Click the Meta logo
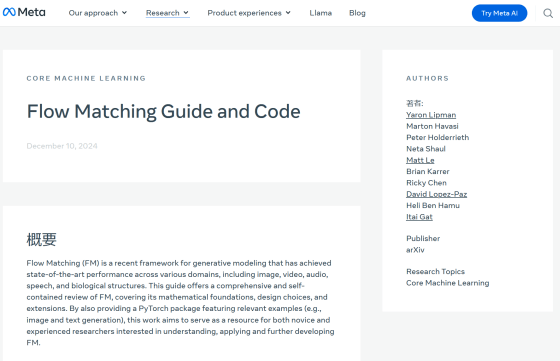The height and width of the screenshot is (361, 560). (24, 12)
